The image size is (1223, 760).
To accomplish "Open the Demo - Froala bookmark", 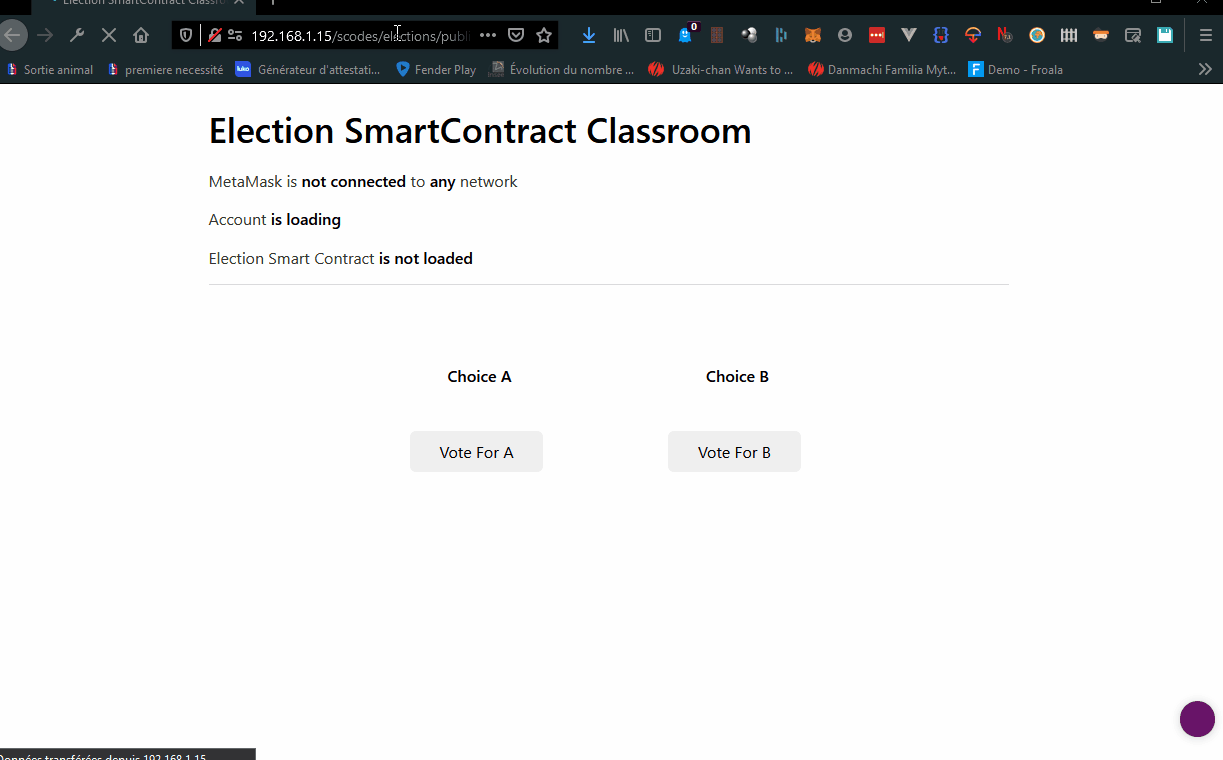I will 1016,70.
